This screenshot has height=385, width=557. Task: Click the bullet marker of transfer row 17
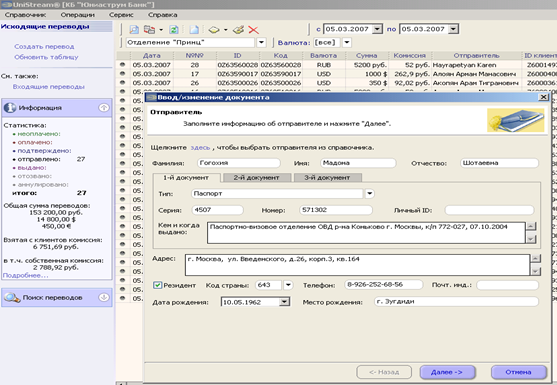point(123,74)
